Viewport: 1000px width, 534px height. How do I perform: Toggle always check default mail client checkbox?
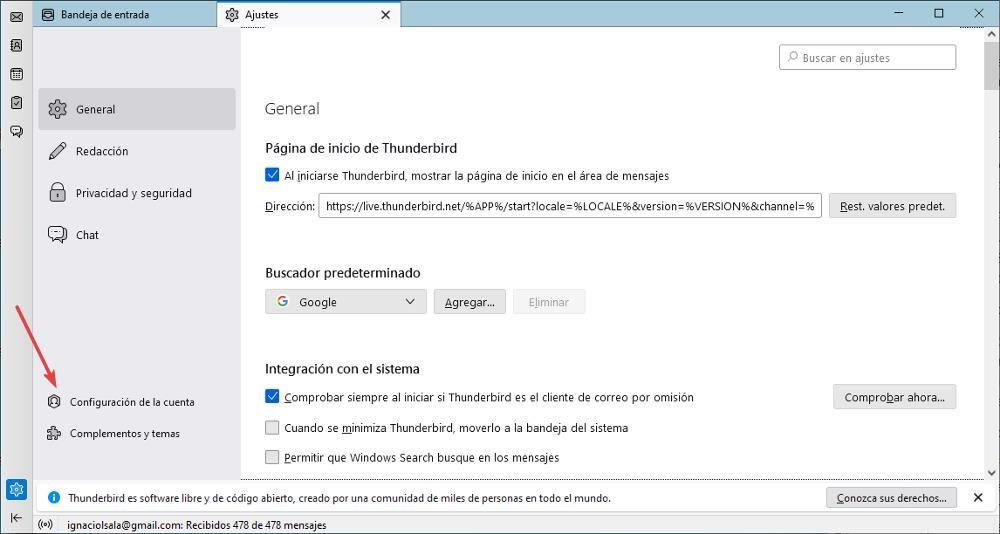click(x=272, y=397)
